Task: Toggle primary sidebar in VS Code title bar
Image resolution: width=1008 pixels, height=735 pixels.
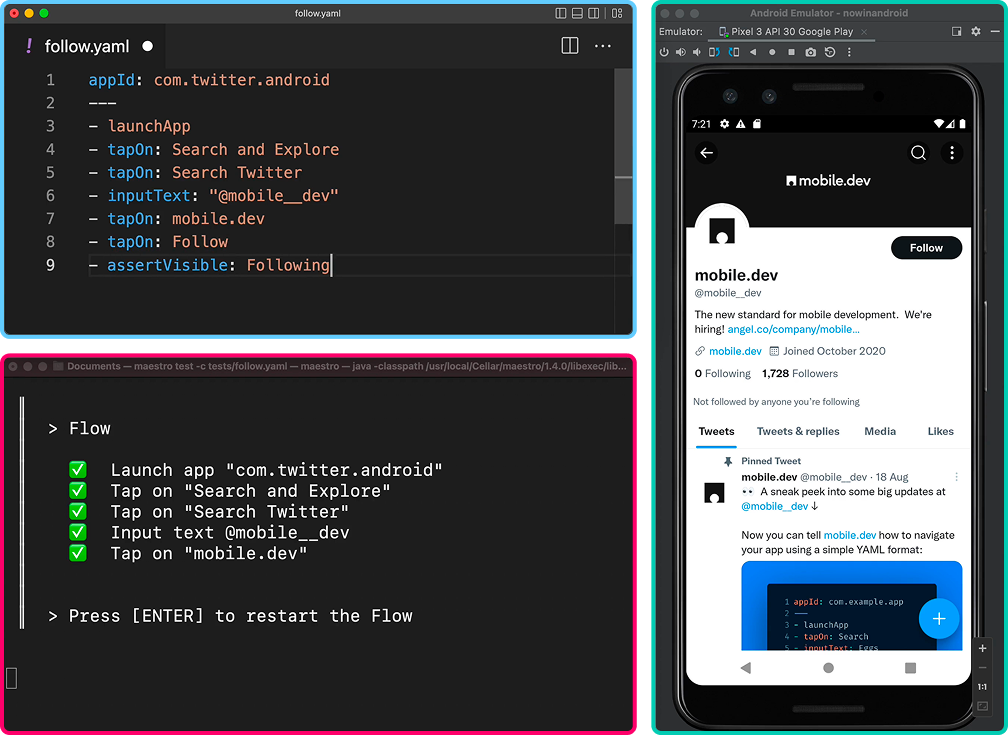Action: (561, 13)
